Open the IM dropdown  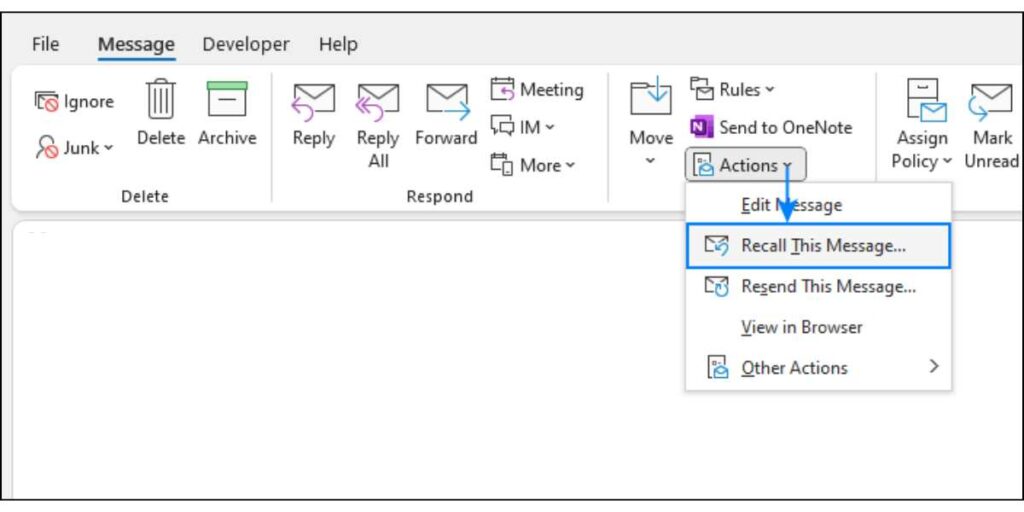click(522, 127)
